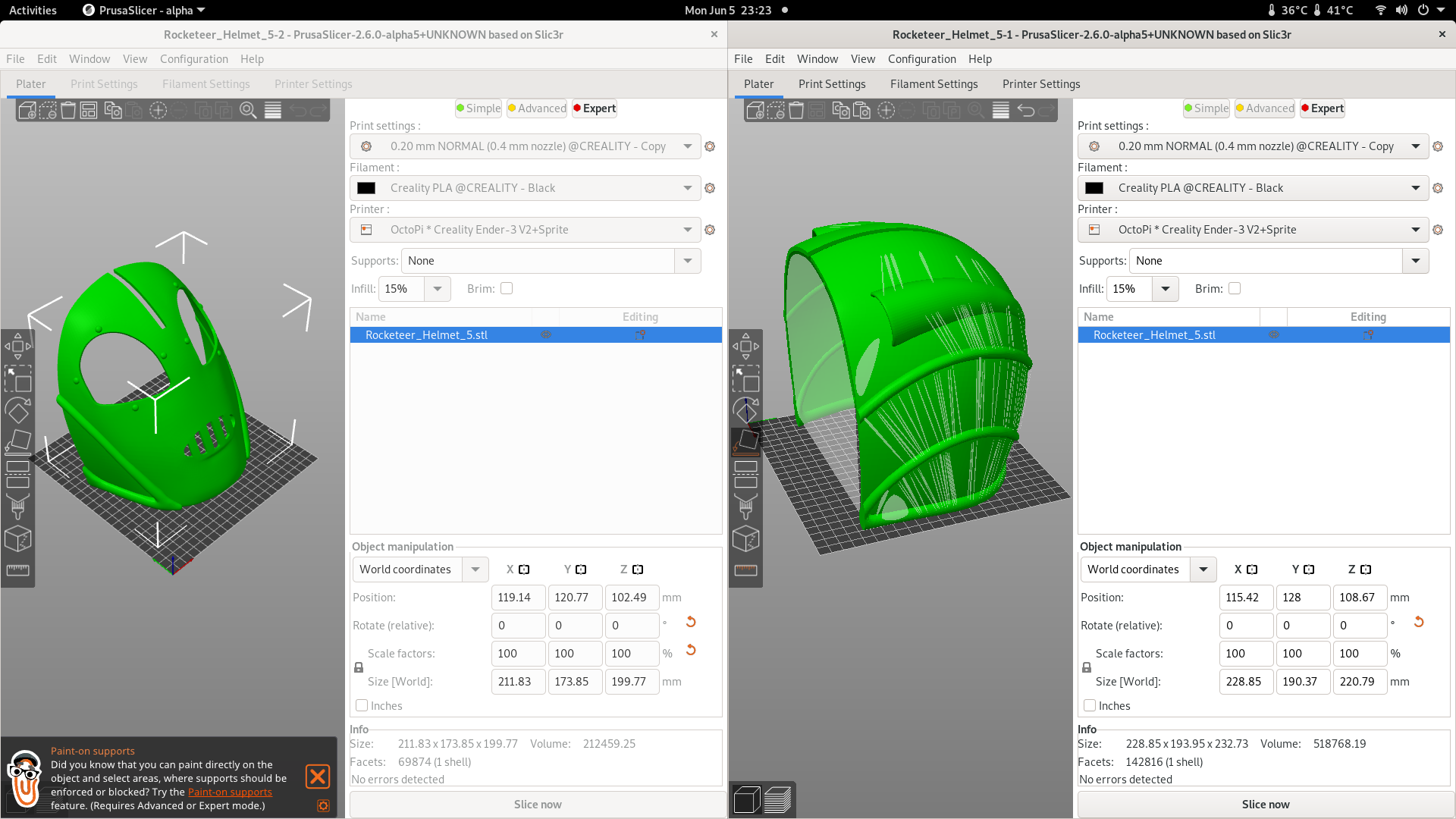1456x819 pixels.
Task: Check Inches option in left window
Action: click(x=362, y=705)
